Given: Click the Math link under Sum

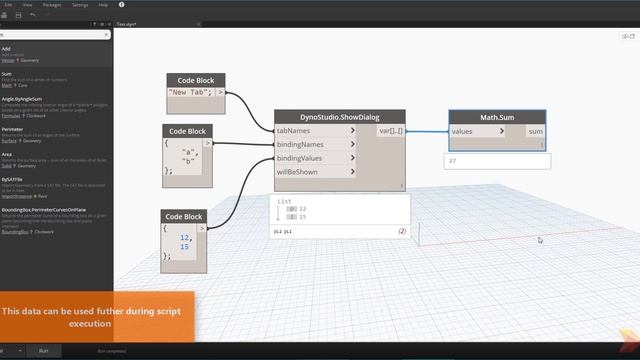Looking at the screenshot, I should (7, 86).
